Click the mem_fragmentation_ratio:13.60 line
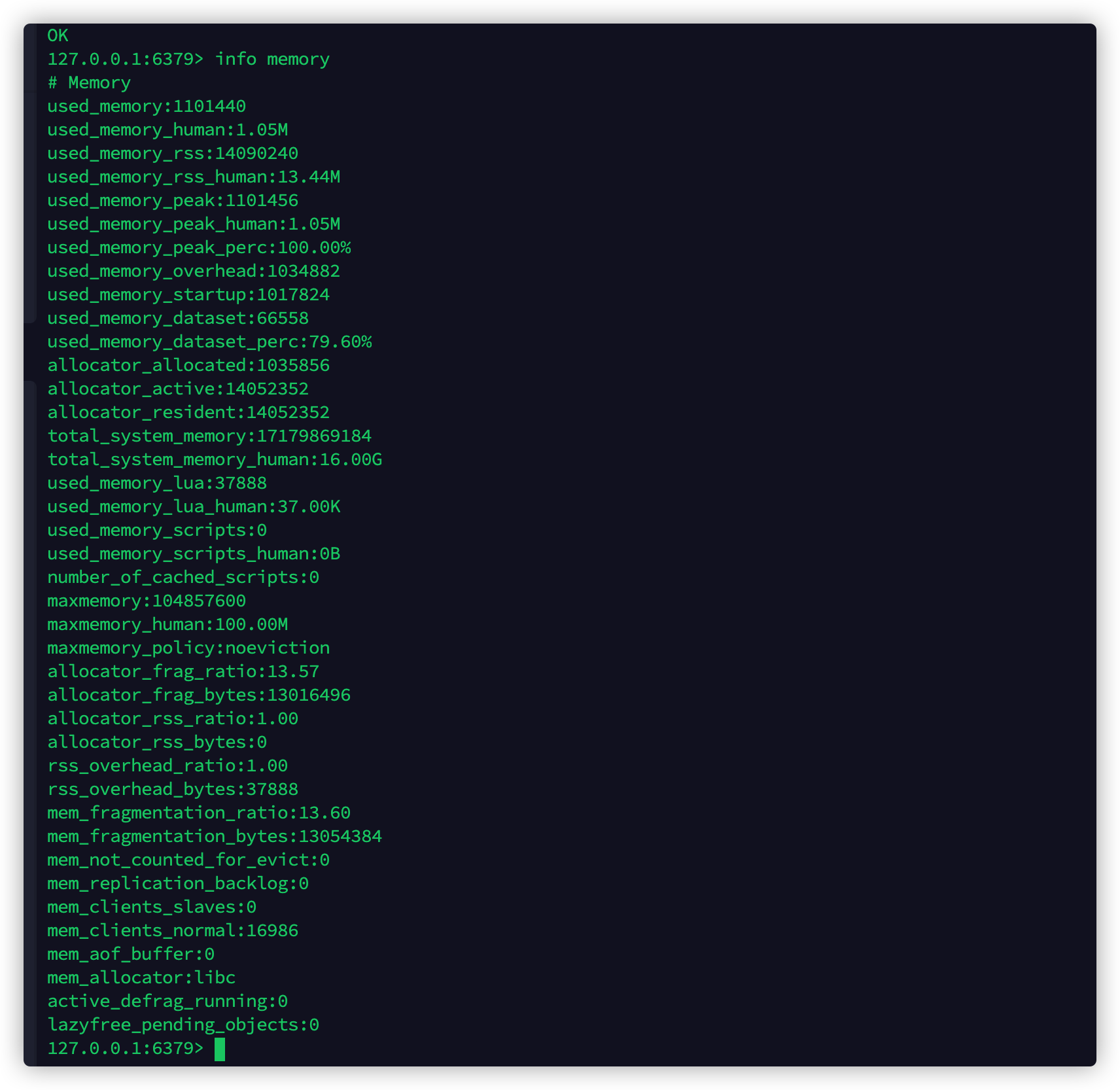Viewport: 1120px width, 1090px height. [x=199, y=813]
